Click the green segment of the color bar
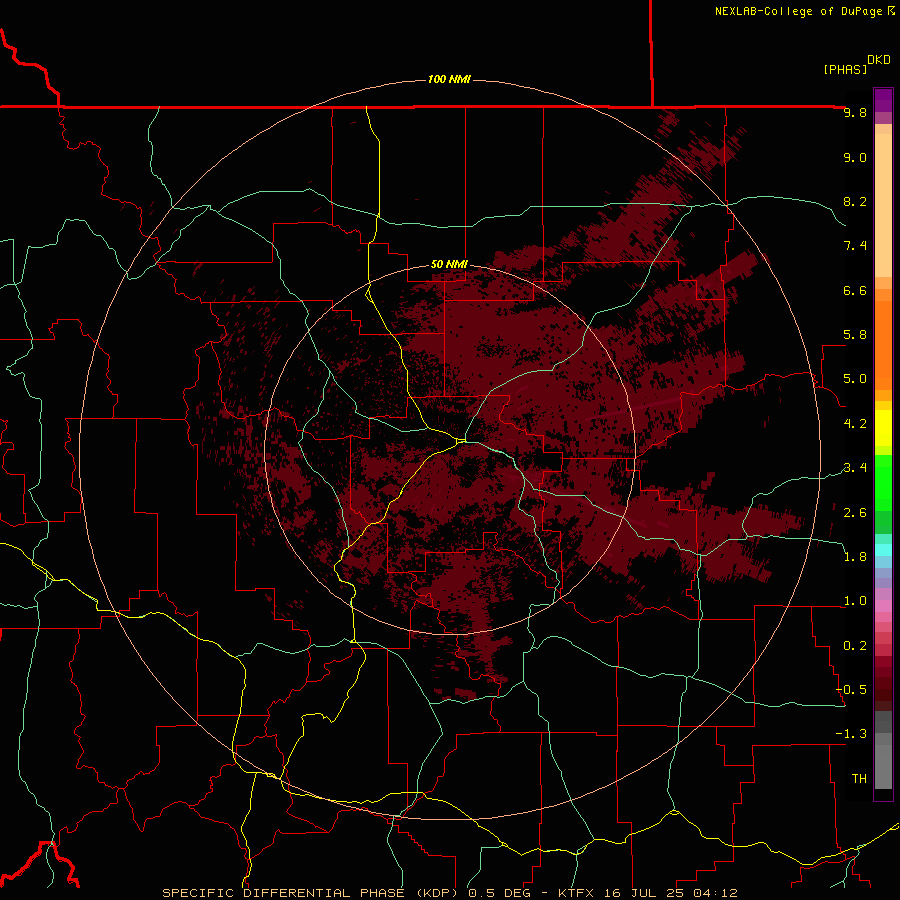The height and width of the screenshot is (900, 900). [x=883, y=483]
